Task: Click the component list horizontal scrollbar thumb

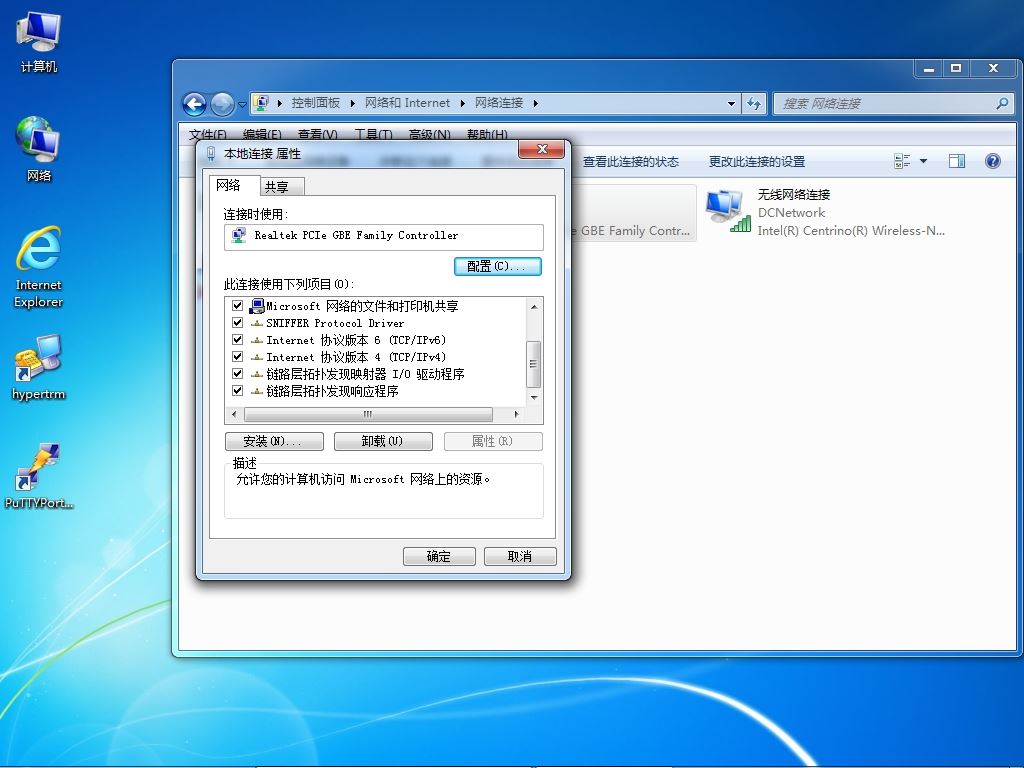Action: pyautogui.click(x=368, y=414)
